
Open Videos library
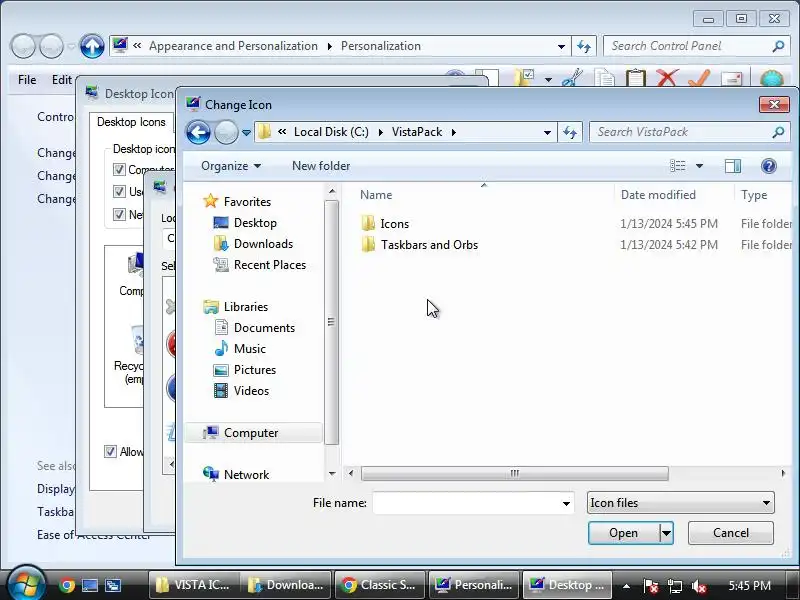coord(241,391)
